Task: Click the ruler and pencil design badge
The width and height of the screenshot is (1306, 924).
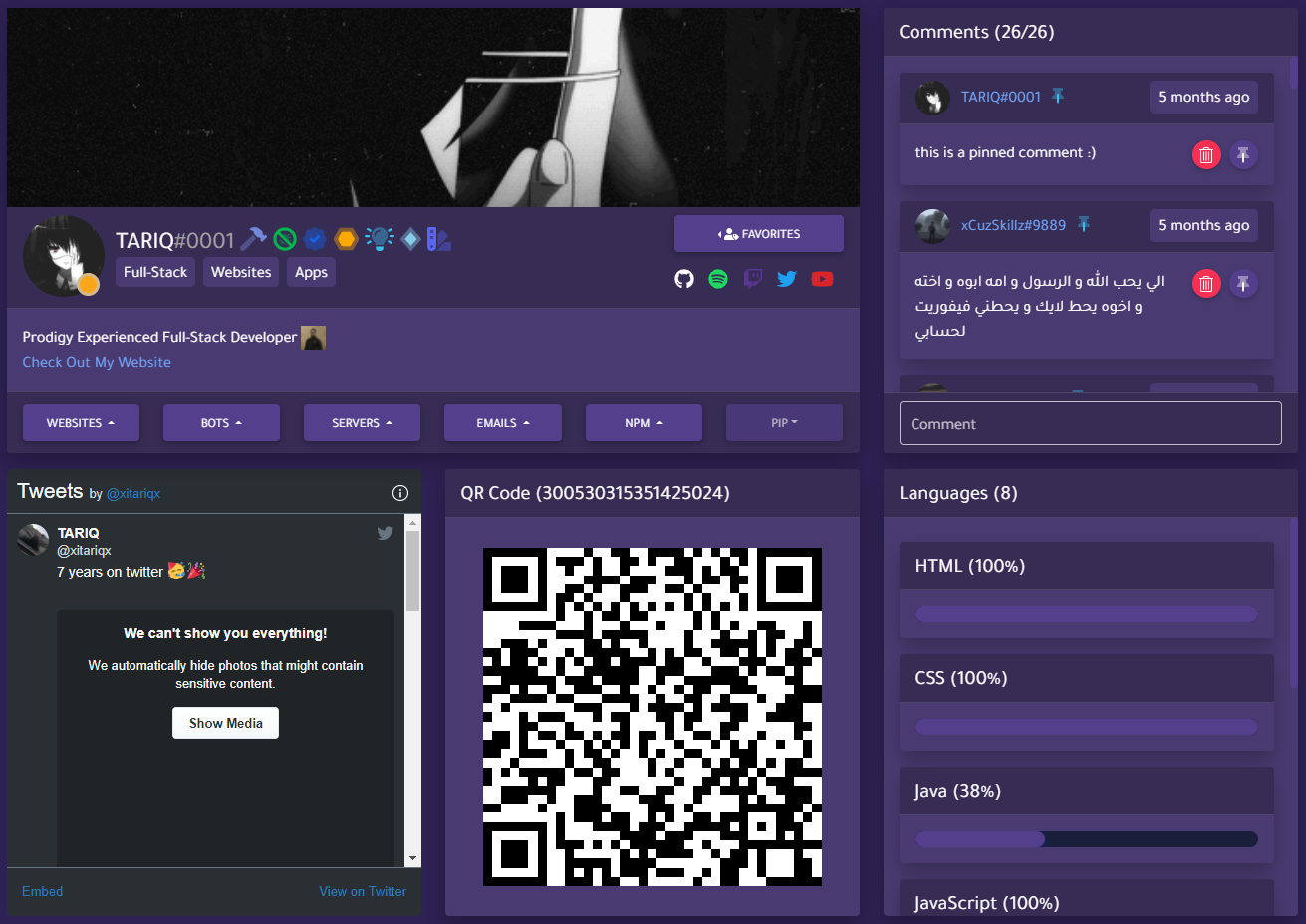Action: coord(438,239)
